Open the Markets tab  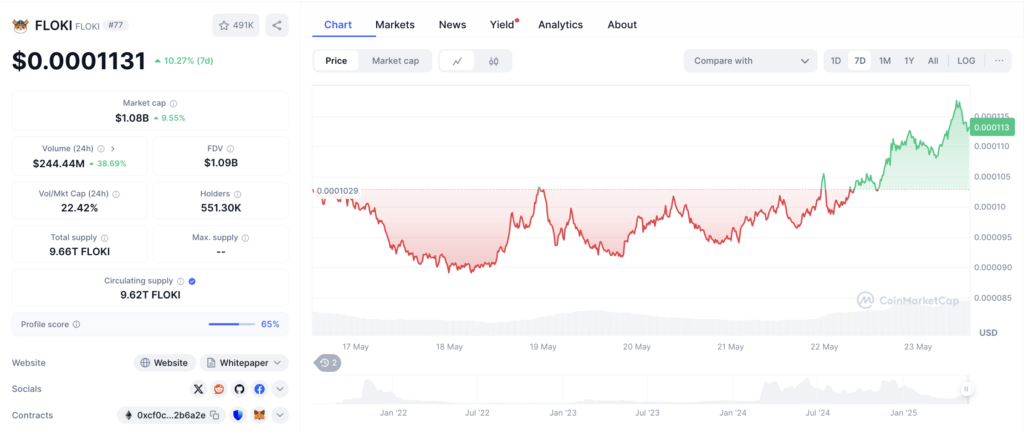click(x=394, y=25)
